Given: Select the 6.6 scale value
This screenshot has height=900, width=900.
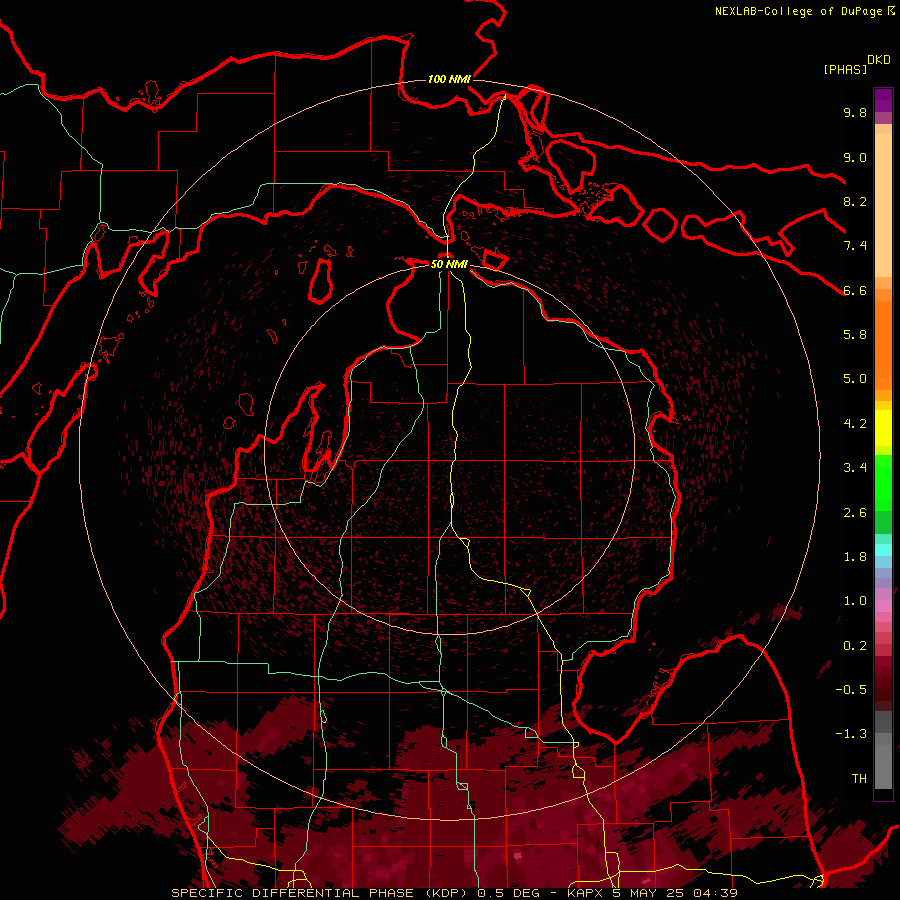Looking at the screenshot, I should [x=855, y=290].
